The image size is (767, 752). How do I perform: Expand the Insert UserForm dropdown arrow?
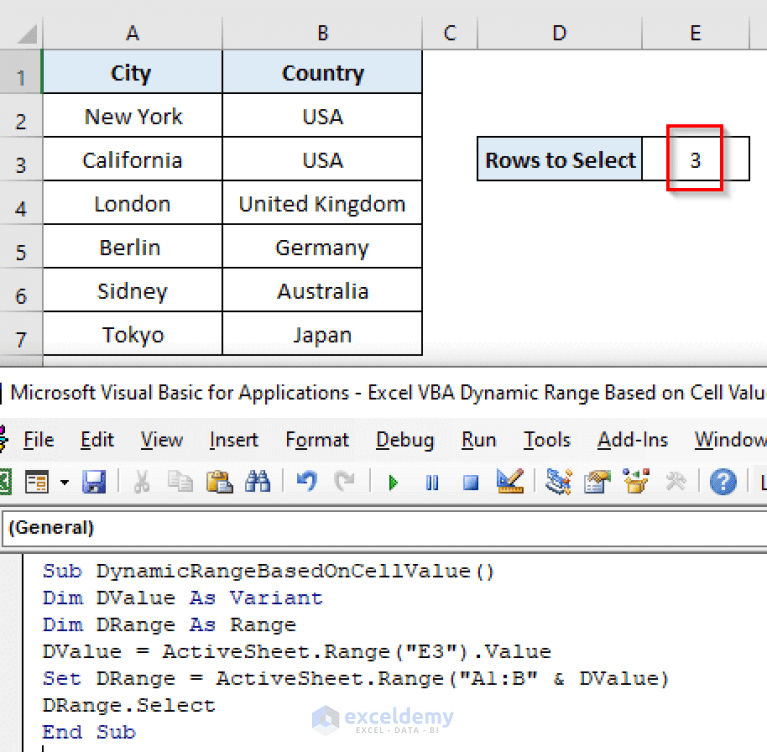(65, 483)
